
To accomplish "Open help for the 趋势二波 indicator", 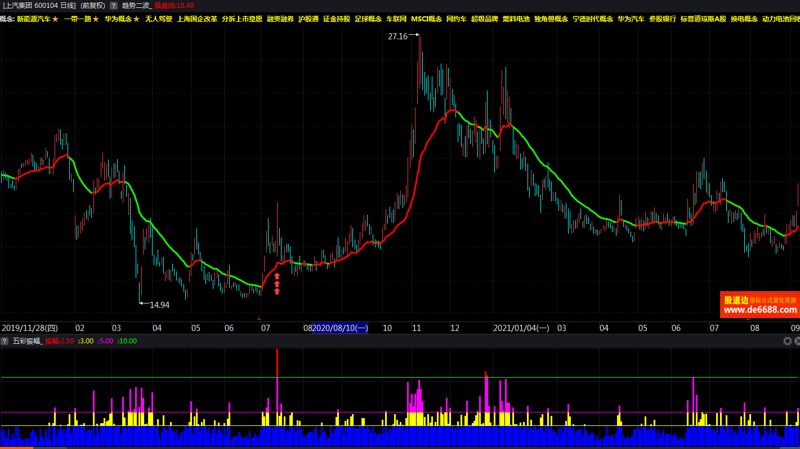I will pos(113,6).
